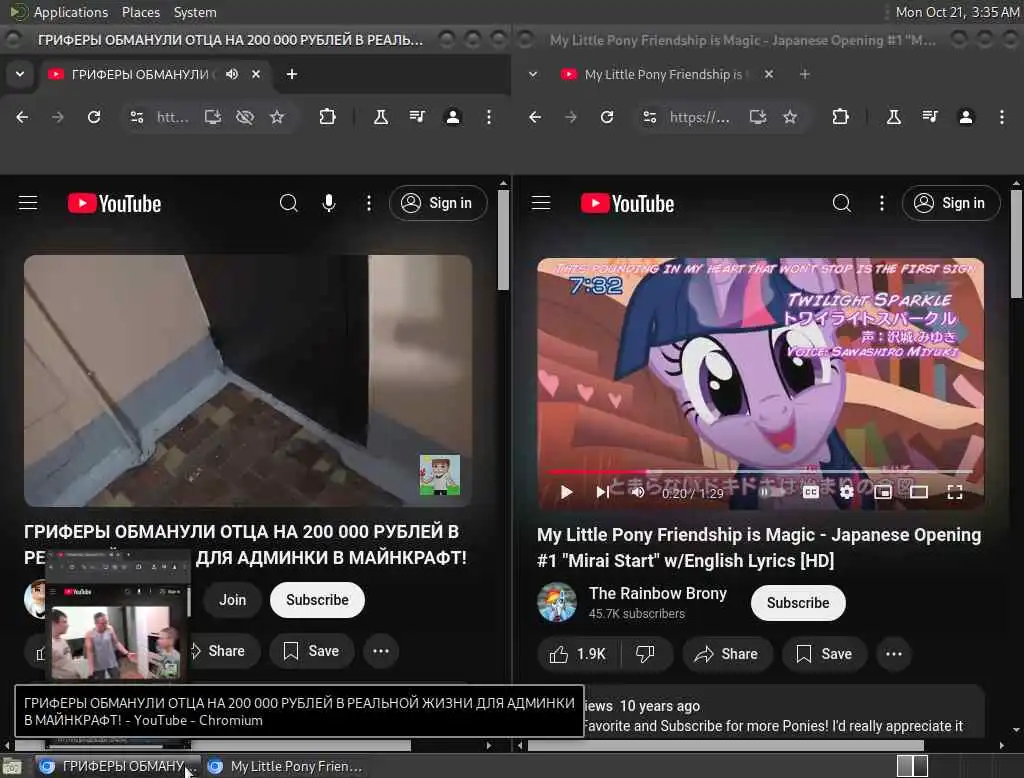Open The Rainbow Brony channel
Screen dimensions: 1024x778
point(658,593)
